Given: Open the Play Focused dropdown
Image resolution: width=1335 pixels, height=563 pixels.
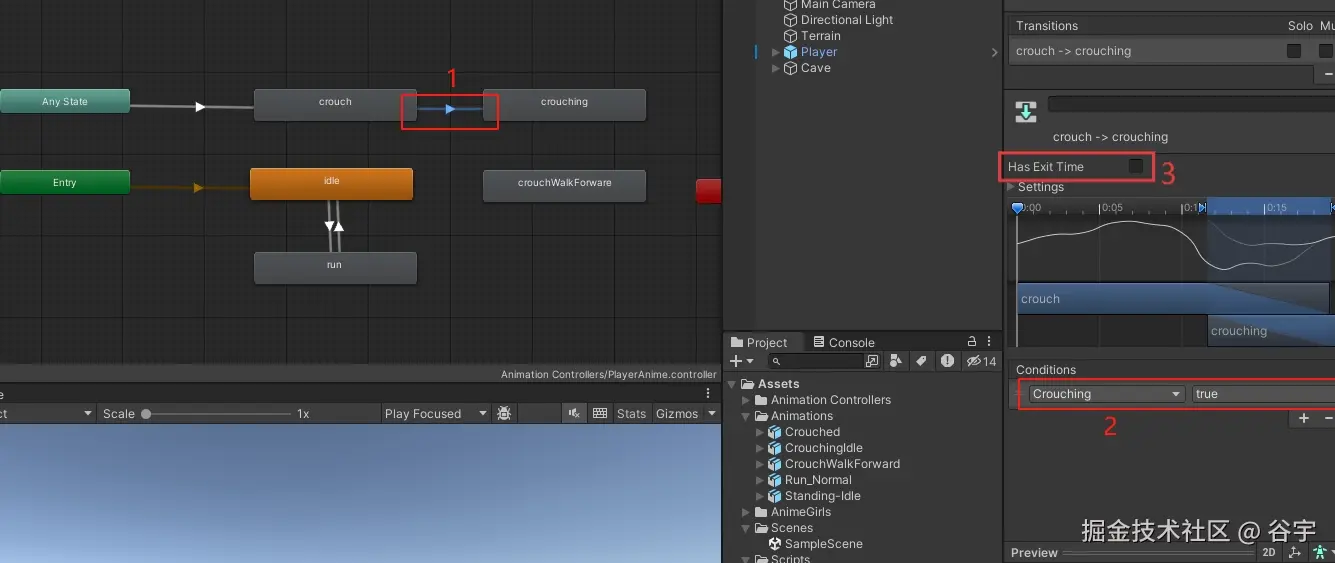Looking at the screenshot, I should (436, 414).
